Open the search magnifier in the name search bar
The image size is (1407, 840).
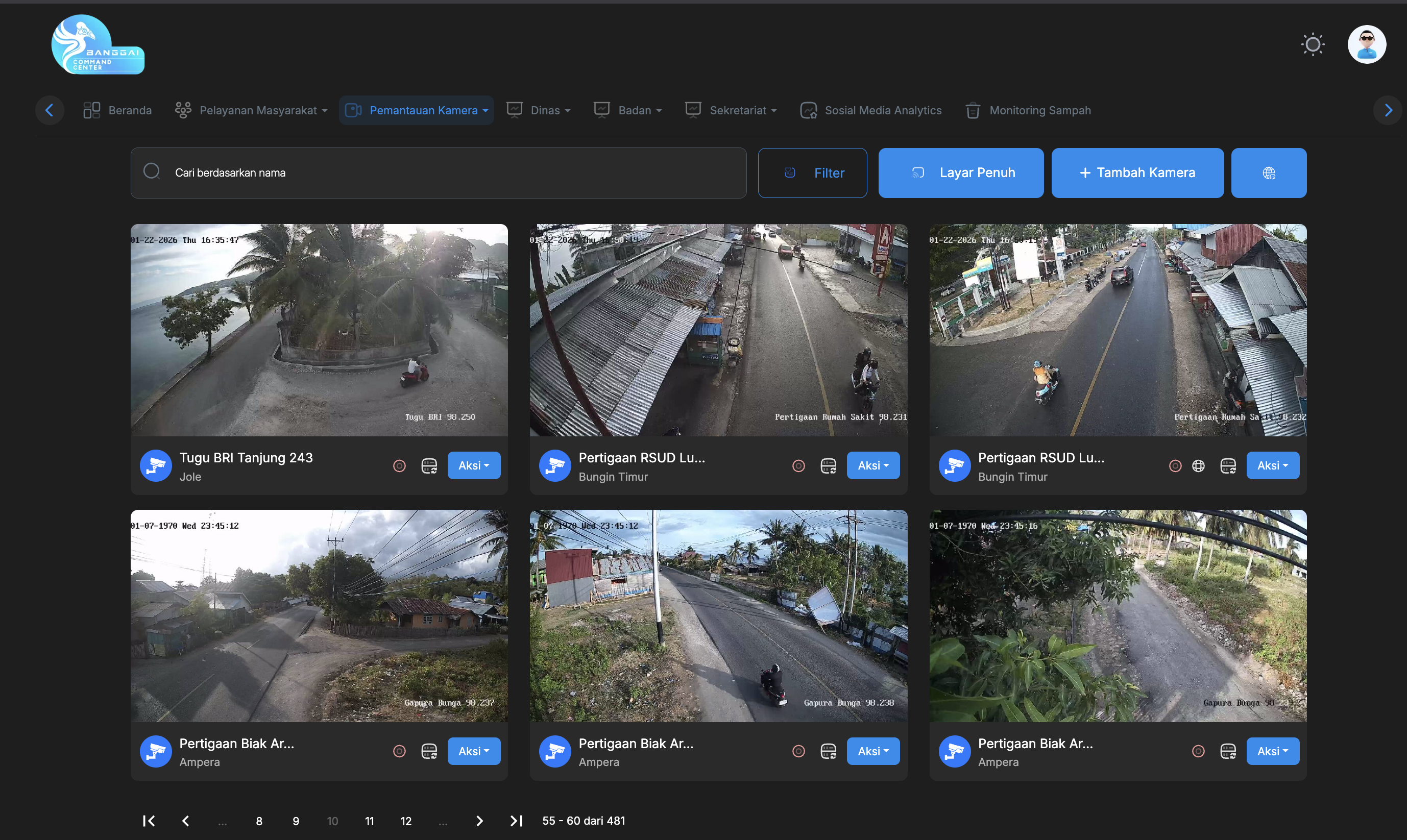(x=152, y=171)
